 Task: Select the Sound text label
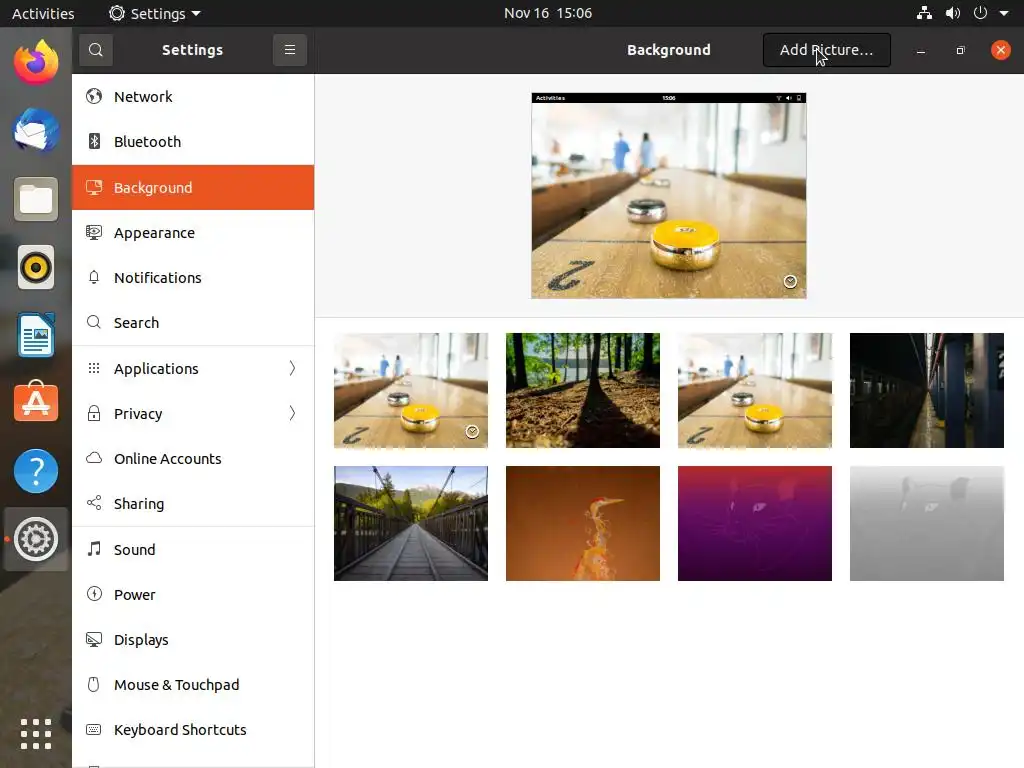tap(135, 549)
